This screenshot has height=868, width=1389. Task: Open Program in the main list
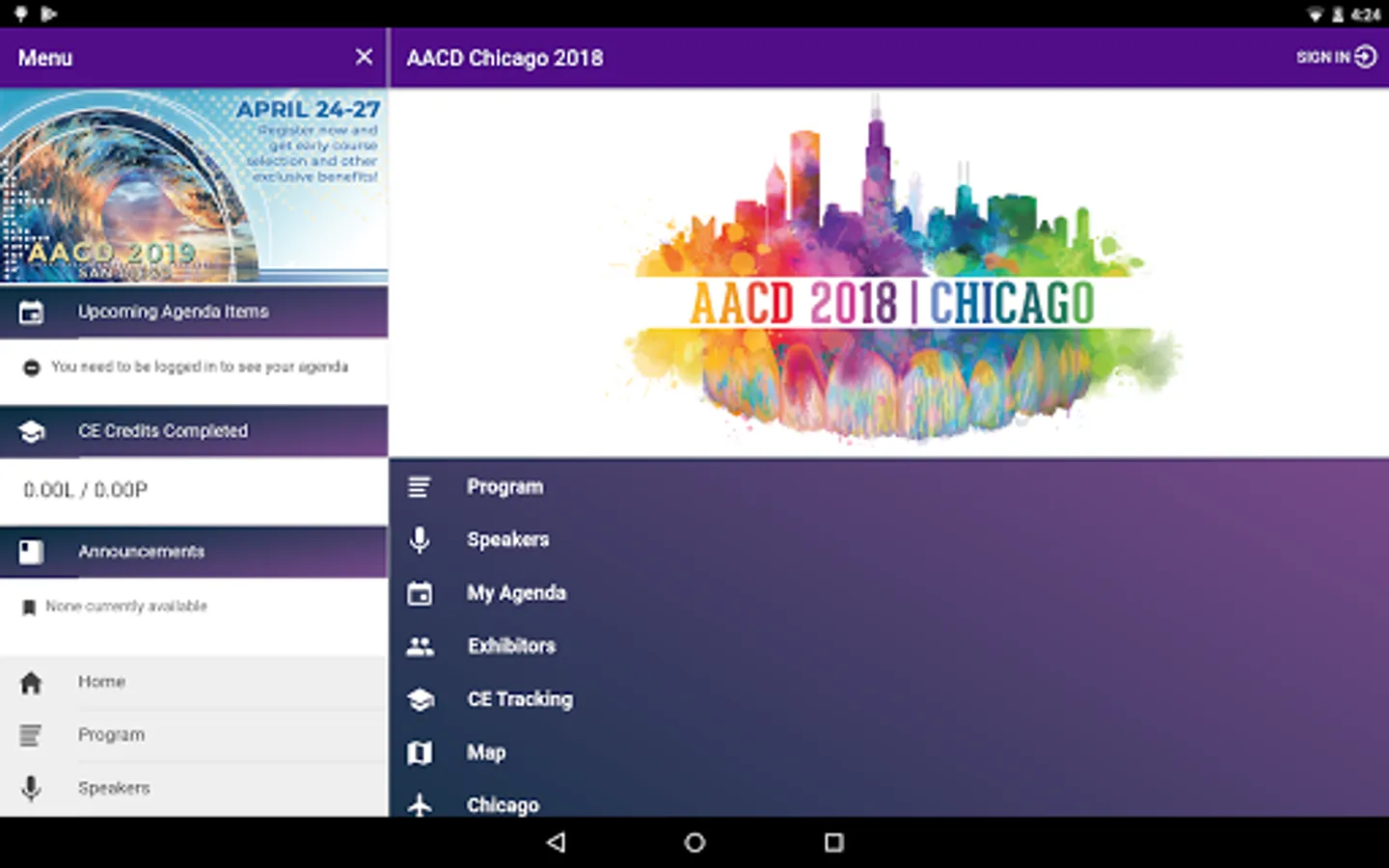point(888,487)
